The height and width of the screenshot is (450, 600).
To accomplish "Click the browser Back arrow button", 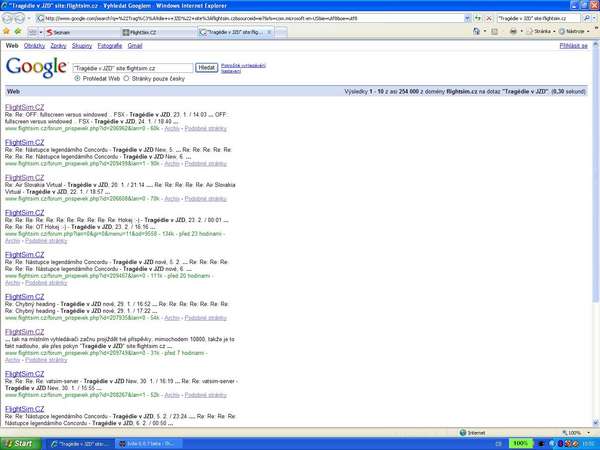I will (8, 18).
